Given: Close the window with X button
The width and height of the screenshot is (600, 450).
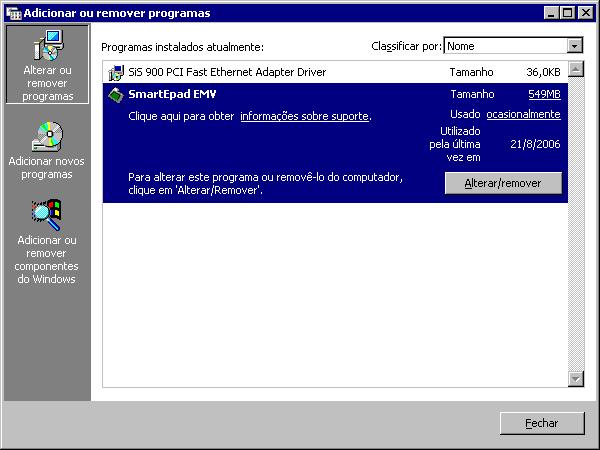Looking at the screenshot, I should tap(585, 13).
